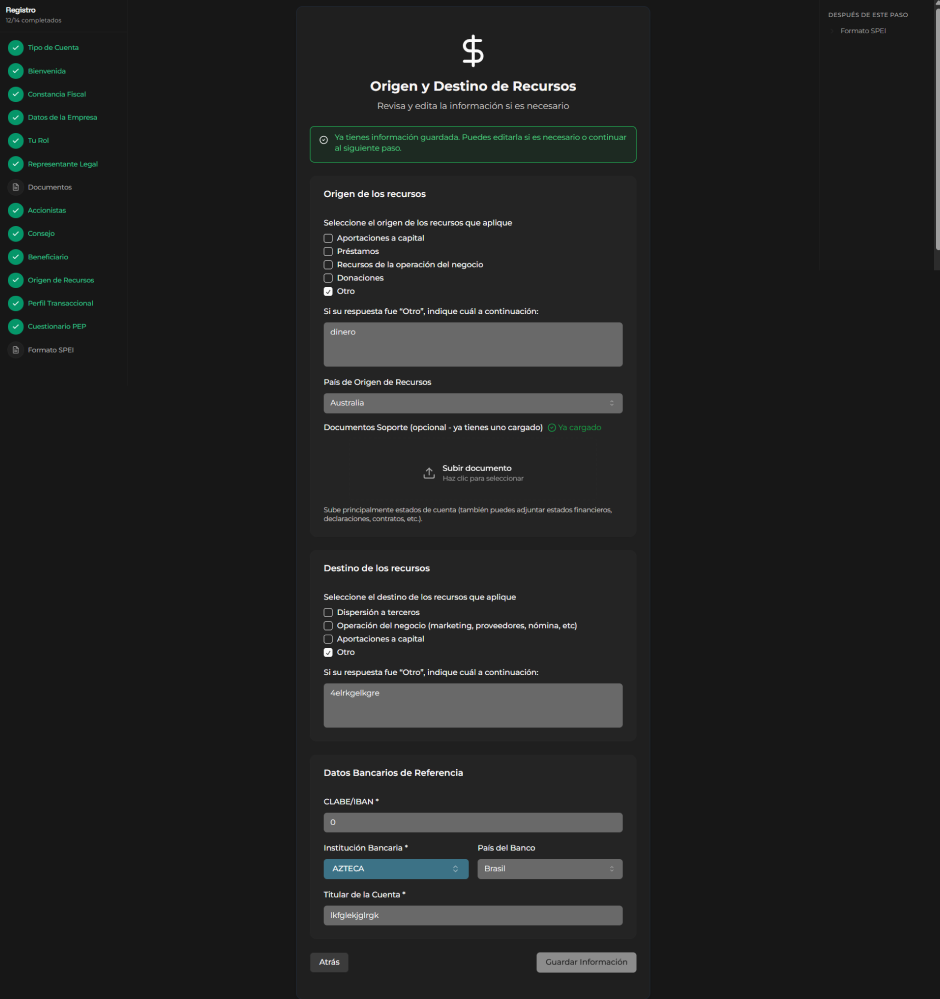The image size is (940, 999).
Task: Enable the Préstamos checkbox
Action: click(x=328, y=252)
